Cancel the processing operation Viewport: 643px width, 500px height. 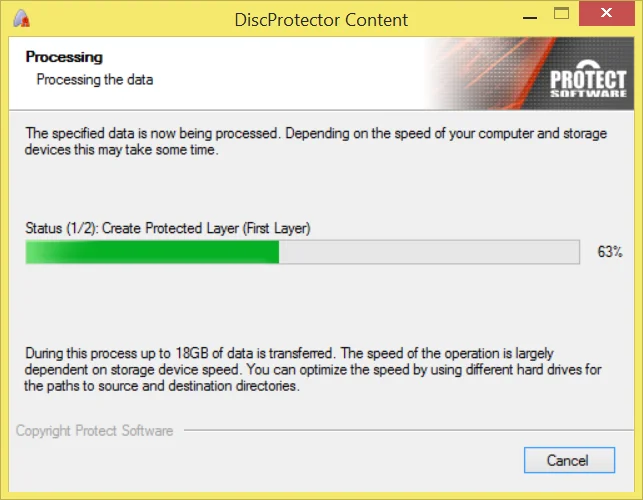568,460
